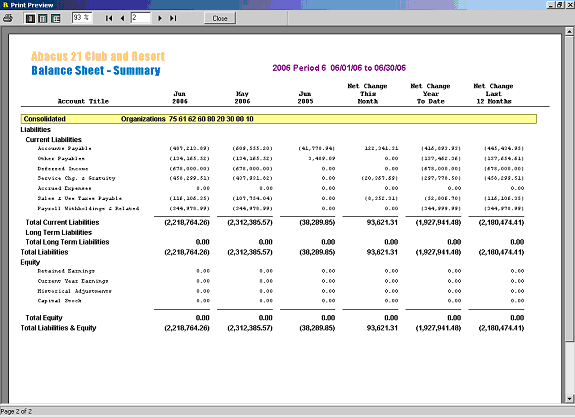Click the 'Balance Sheet - Summary' heading
This screenshot has height=418, width=575.
pyautogui.click(x=96, y=70)
